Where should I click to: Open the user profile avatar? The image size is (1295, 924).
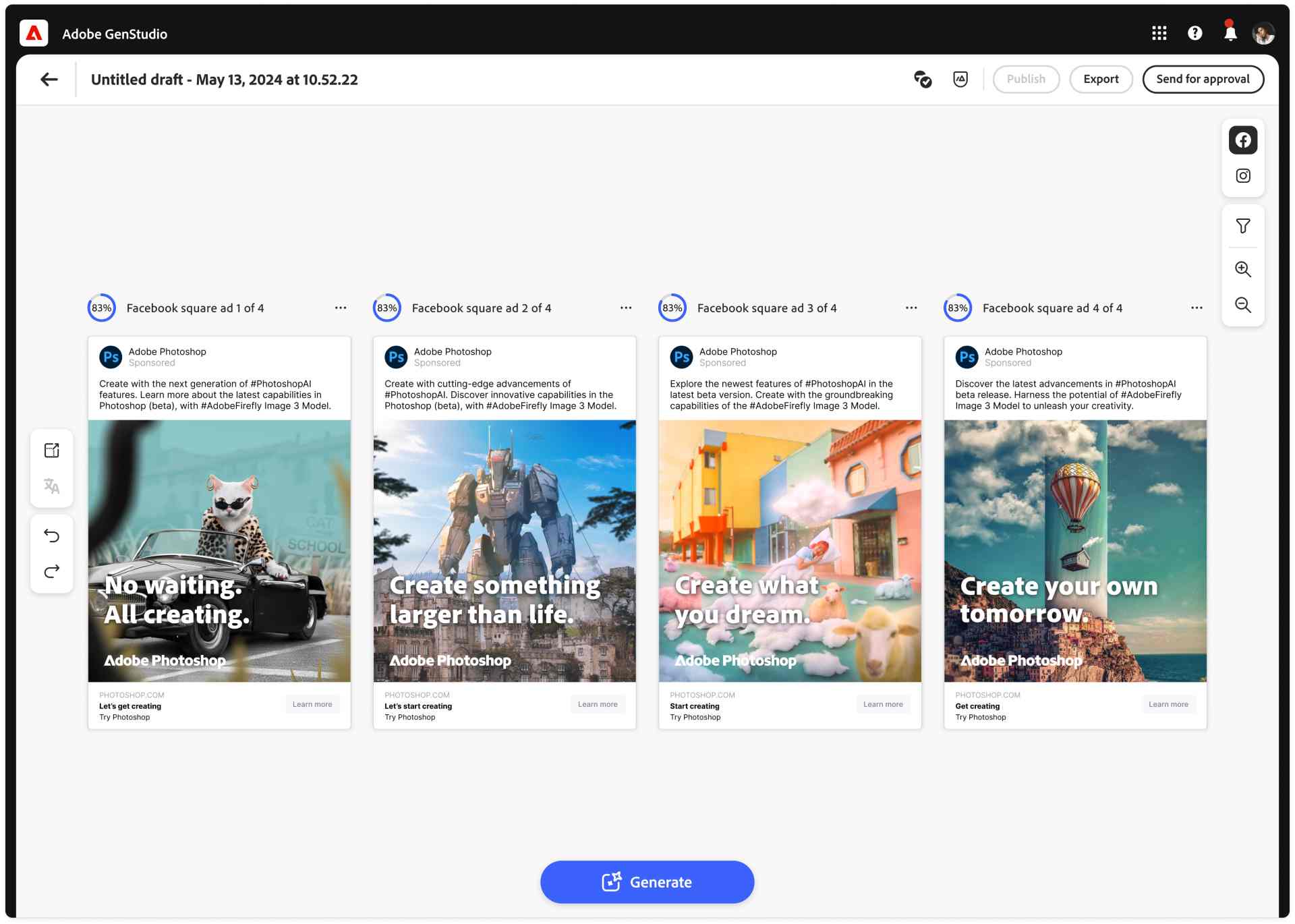coord(1263,33)
